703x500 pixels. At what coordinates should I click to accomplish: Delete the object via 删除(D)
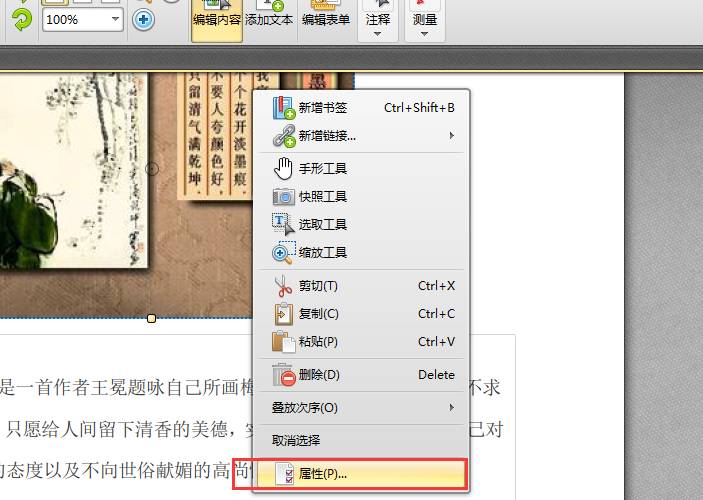click(x=318, y=375)
